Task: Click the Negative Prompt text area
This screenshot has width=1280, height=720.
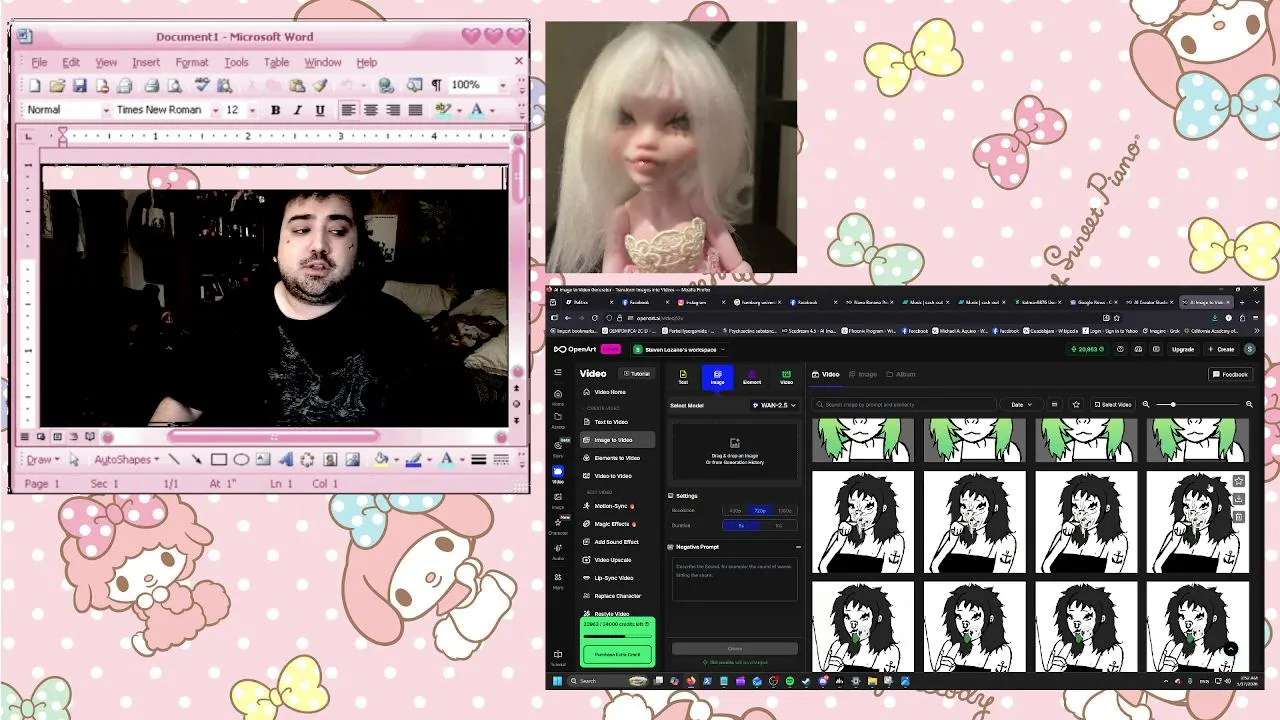Action: pos(735,580)
